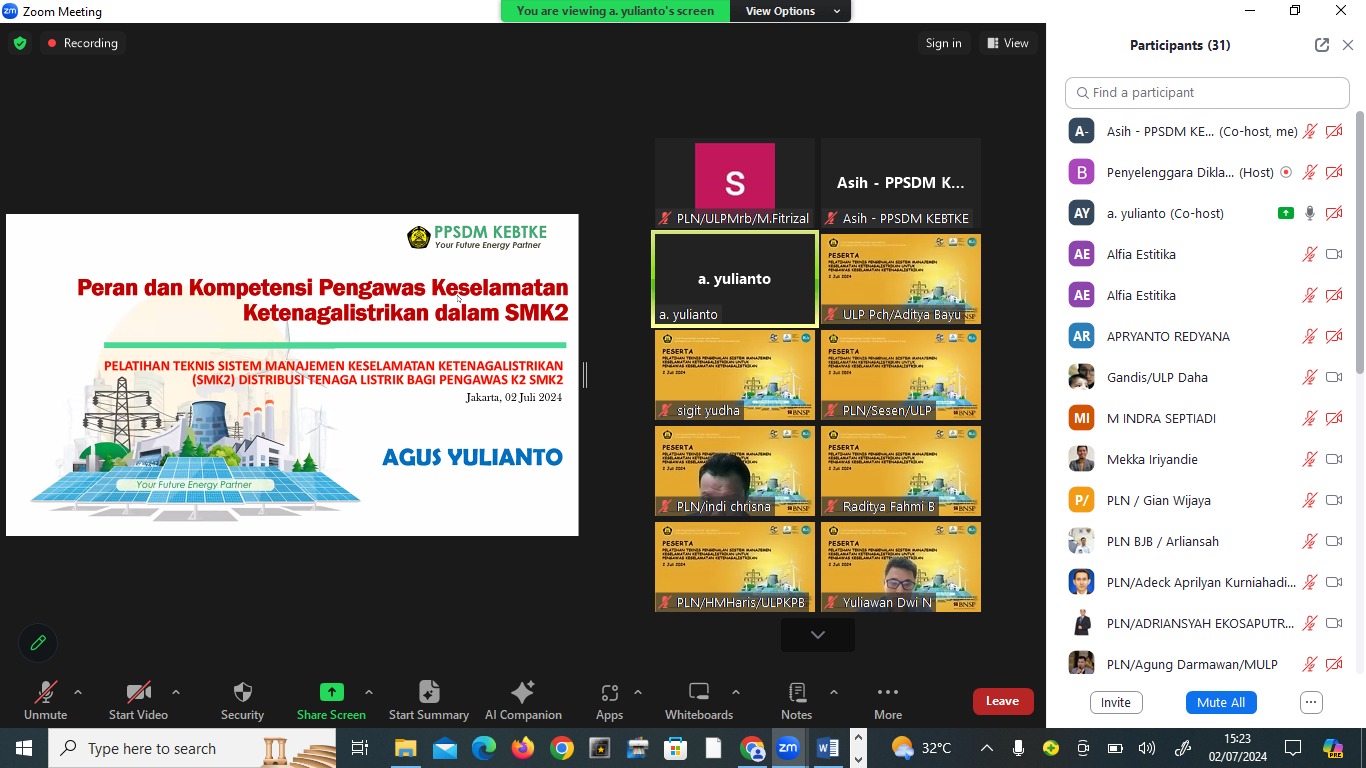Viewport: 1366px width, 768px height.
Task: Open Microsoft Word from taskbar
Action: pos(827,748)
